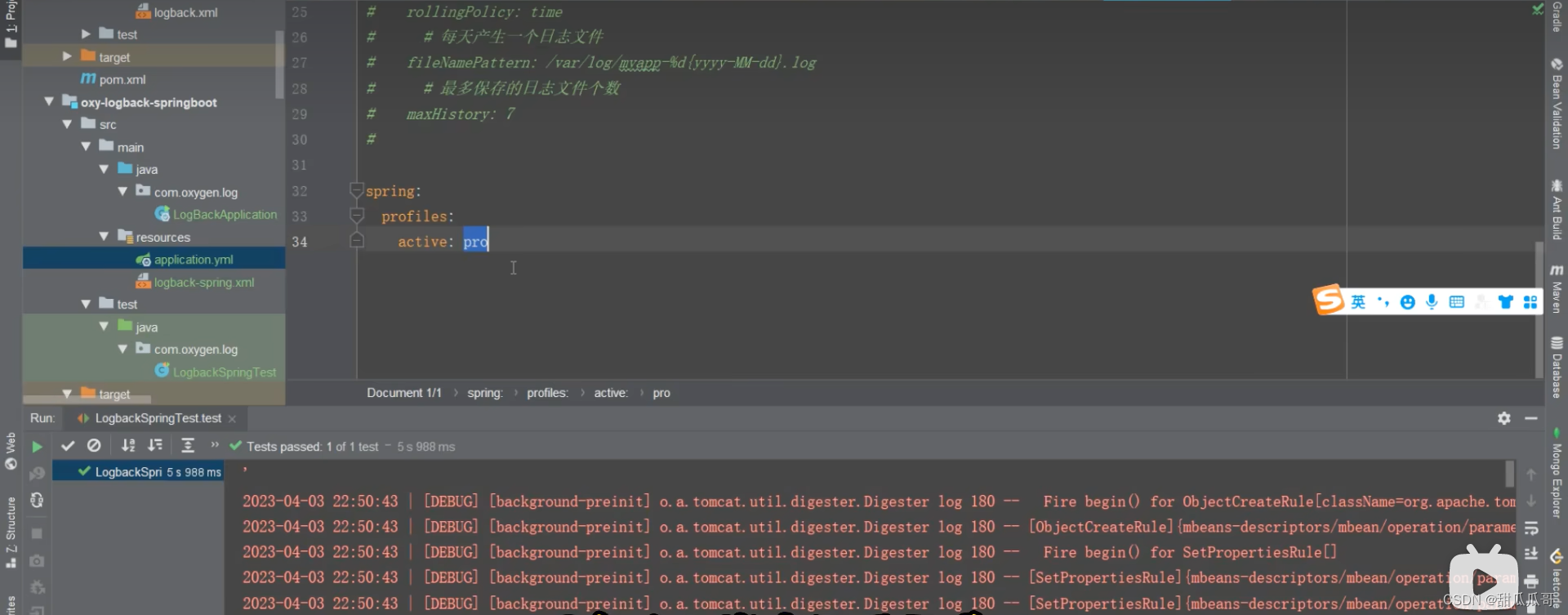
Task: Rerun the LogbackSpringTest with the green play icon
Action: point(37,447)
